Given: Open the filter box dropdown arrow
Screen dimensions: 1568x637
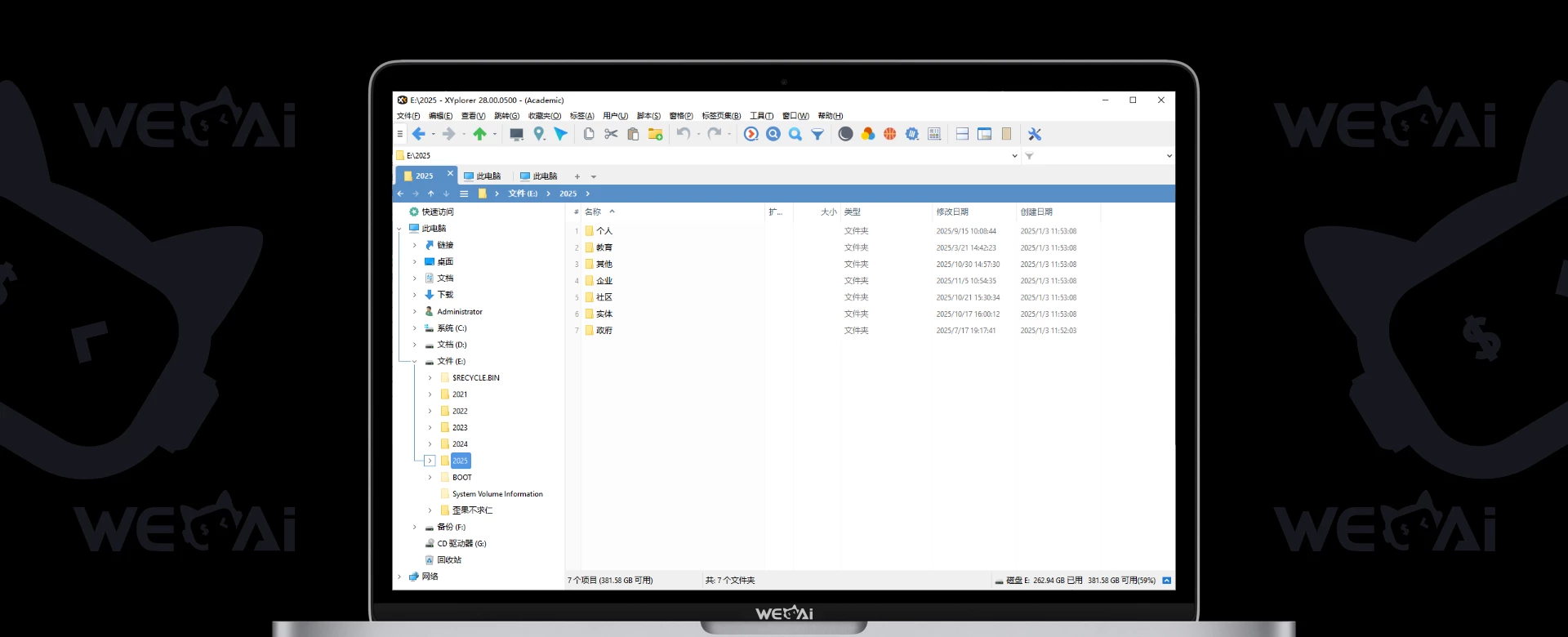Looking at the screenshot, I should [x=1169, y=156].
